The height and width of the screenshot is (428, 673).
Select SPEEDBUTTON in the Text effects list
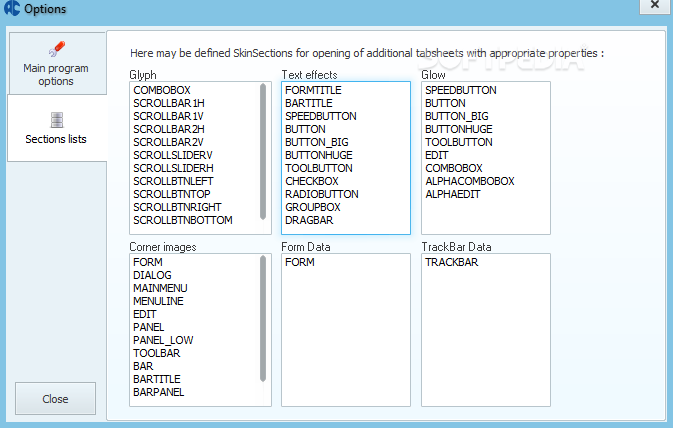(321, 116)
